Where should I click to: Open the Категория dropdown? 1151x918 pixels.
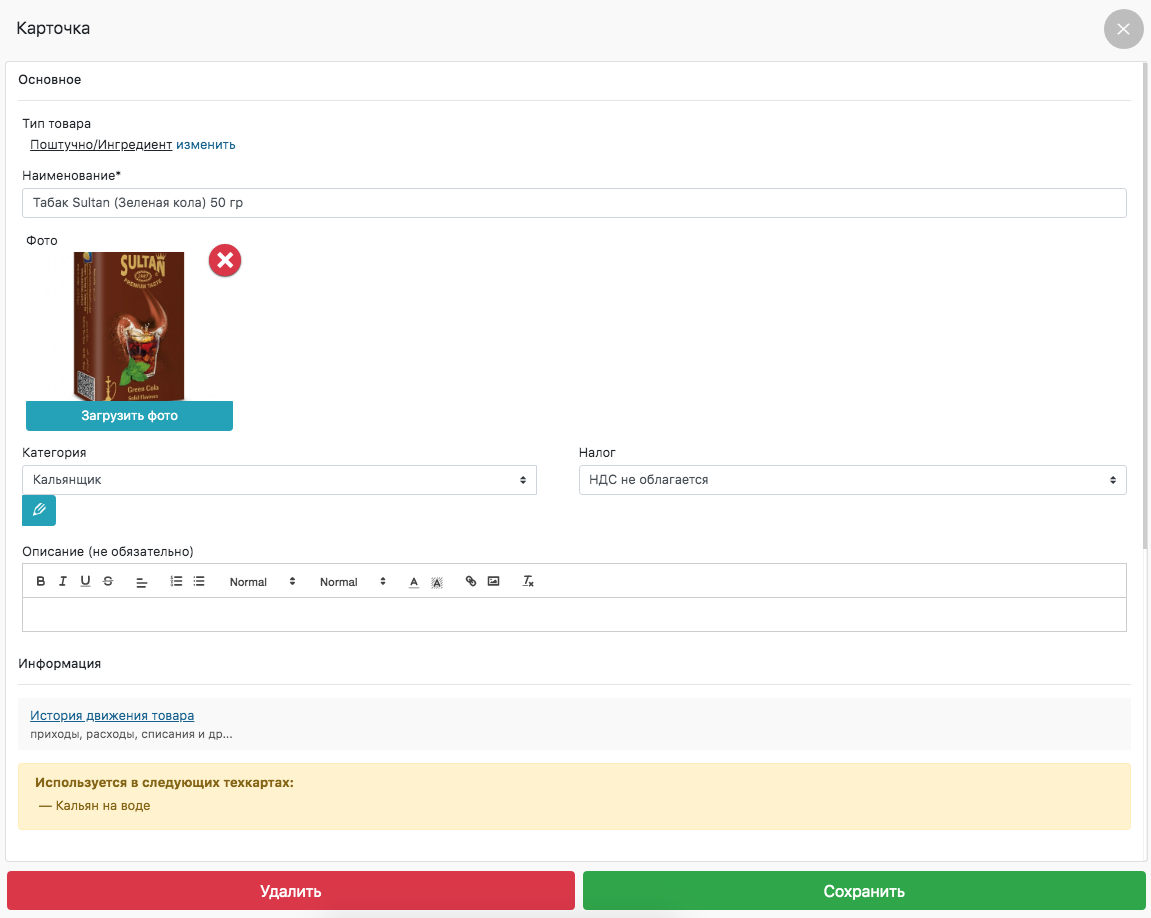pos(279,480)
